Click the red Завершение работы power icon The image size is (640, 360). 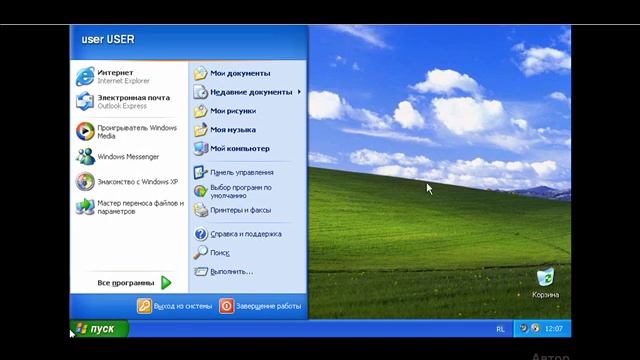227,306
